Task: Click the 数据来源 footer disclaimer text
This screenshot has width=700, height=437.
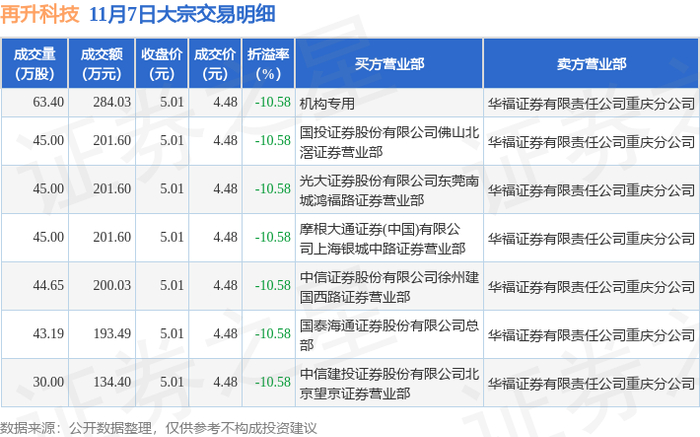Action: click(x=158, y=429)
